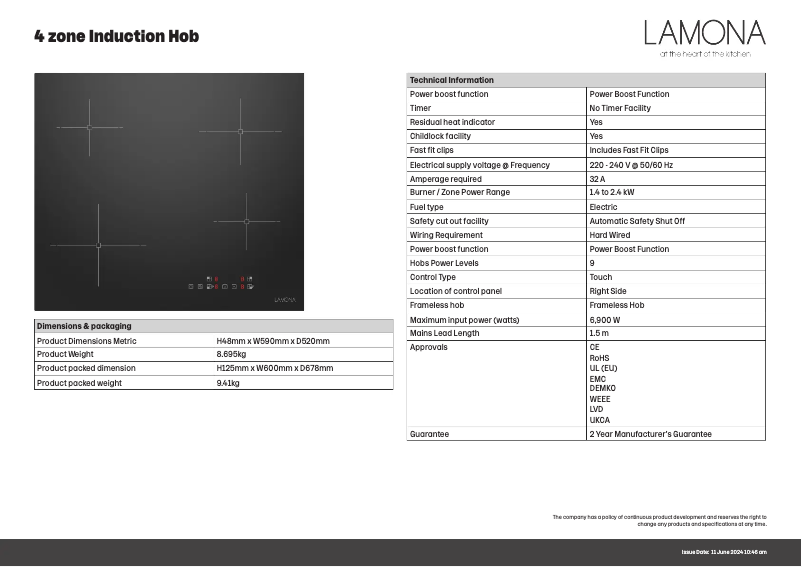Click the leftmost touch control icon on hob
Image resolution: width=802 pixels, height=567 pixels.
(190, 286)
